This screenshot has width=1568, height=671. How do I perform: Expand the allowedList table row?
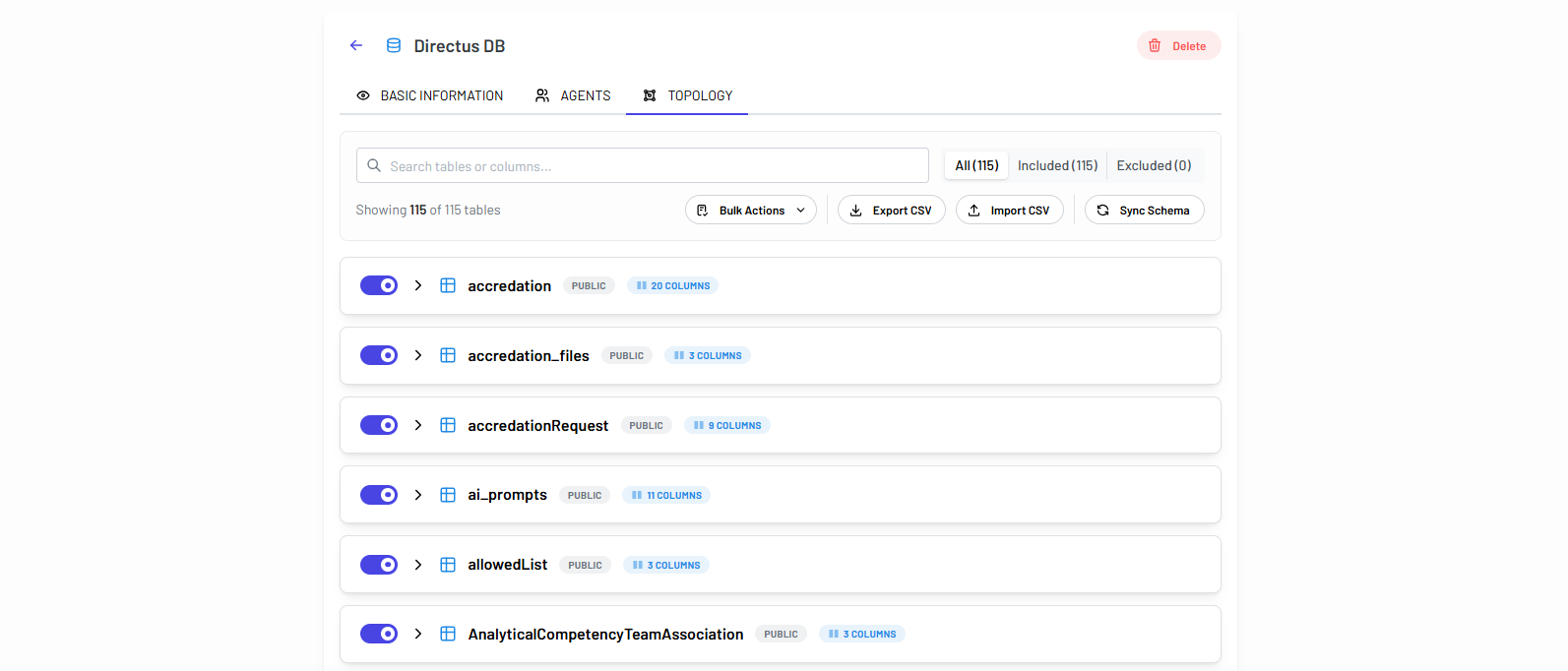418,565
